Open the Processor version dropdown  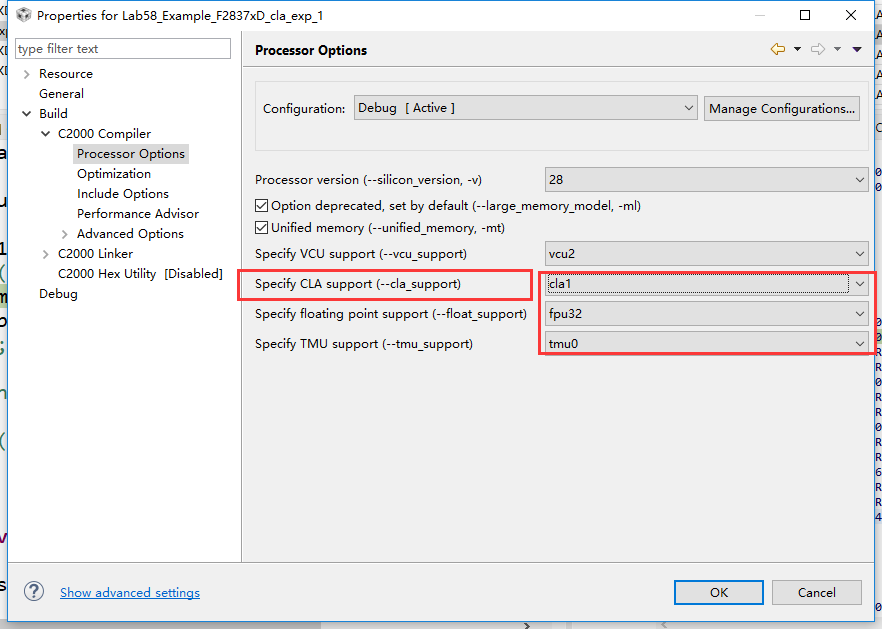click(x=706, y=180)
